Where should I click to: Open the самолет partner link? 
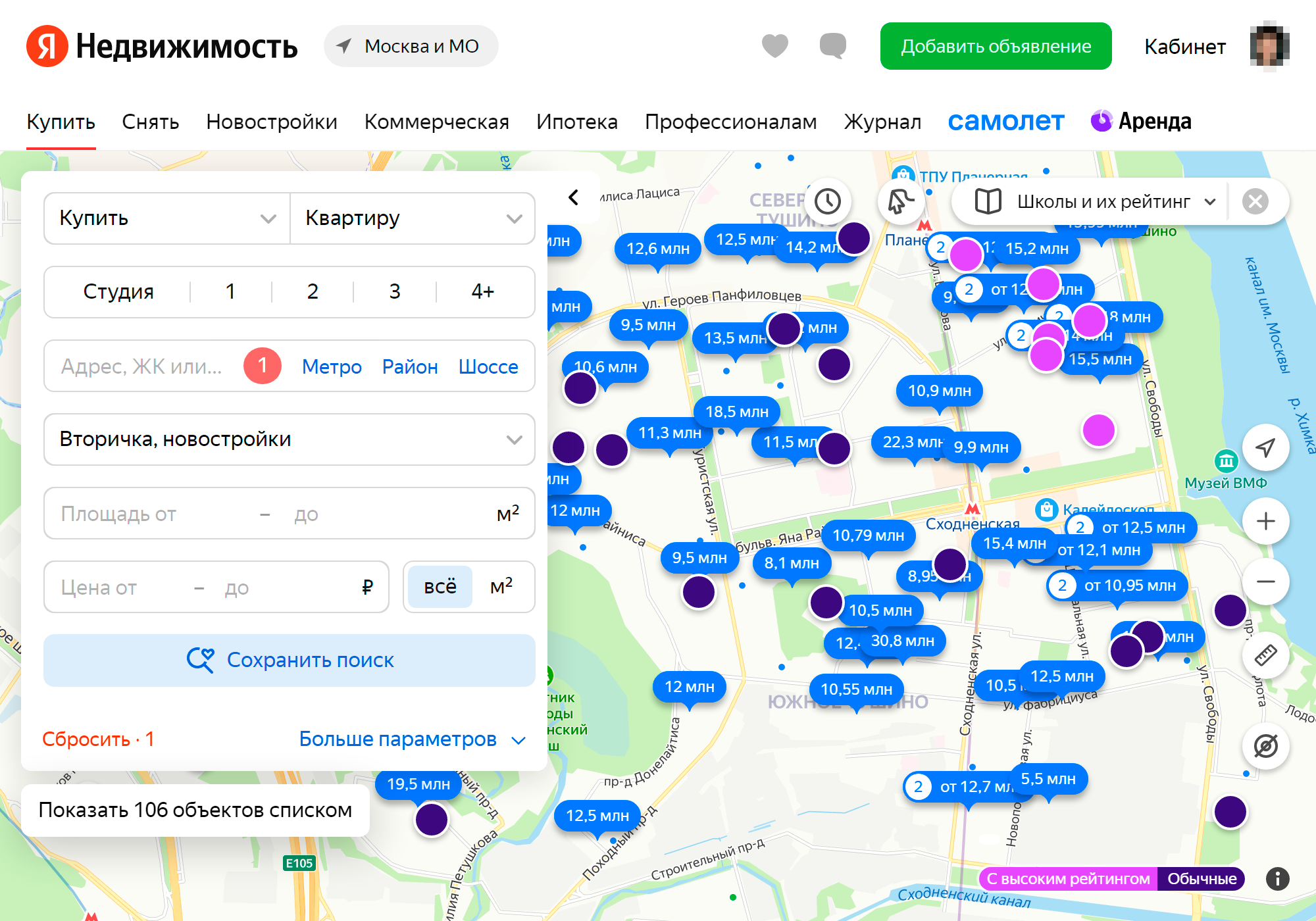pos(1006,121)
